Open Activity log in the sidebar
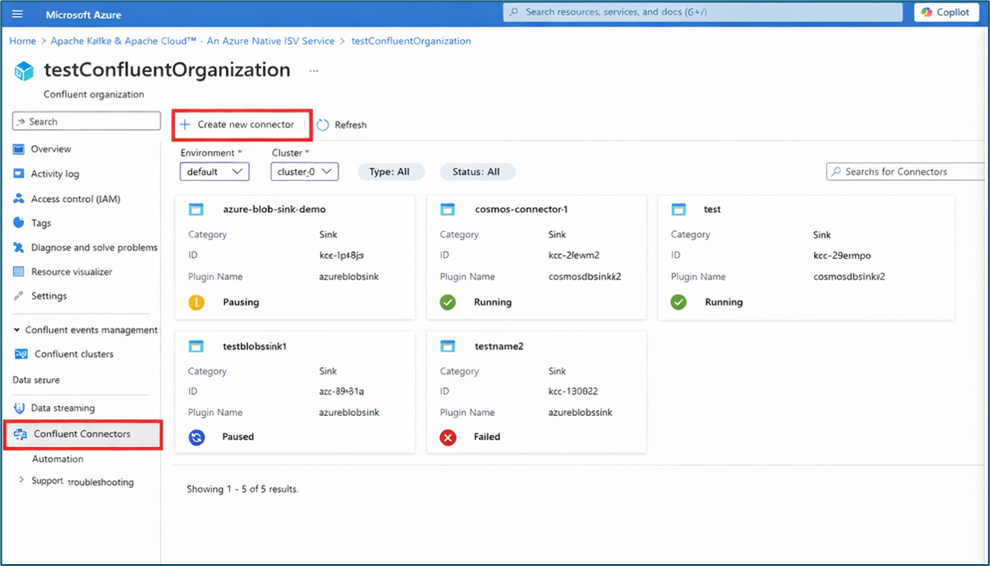Viewport: 990px width, 566px height. tap(55, 174)
